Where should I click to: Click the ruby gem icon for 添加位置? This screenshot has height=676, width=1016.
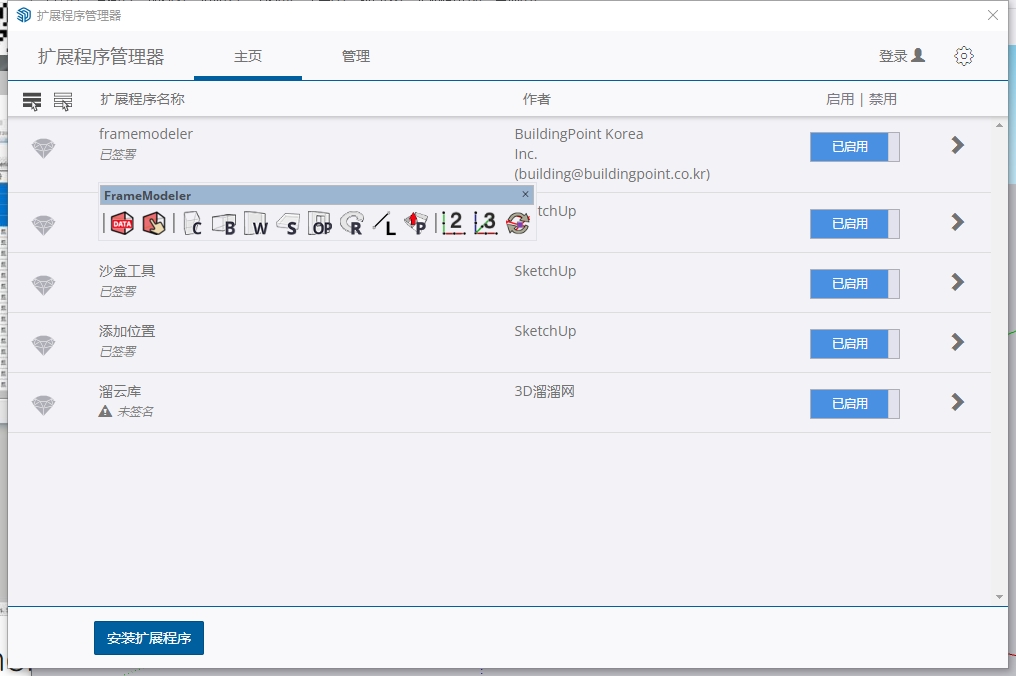(43, 345)
